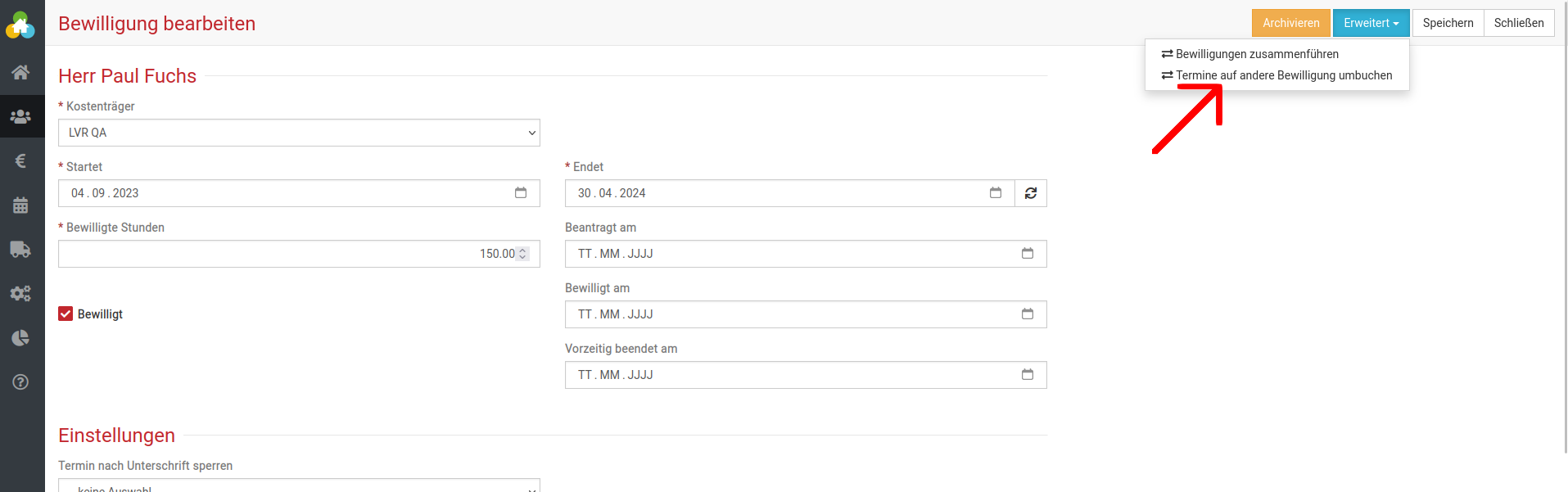Click the Archivieren button
The height and width of the screenshot is (492, 1568).
click(1290, 23)
